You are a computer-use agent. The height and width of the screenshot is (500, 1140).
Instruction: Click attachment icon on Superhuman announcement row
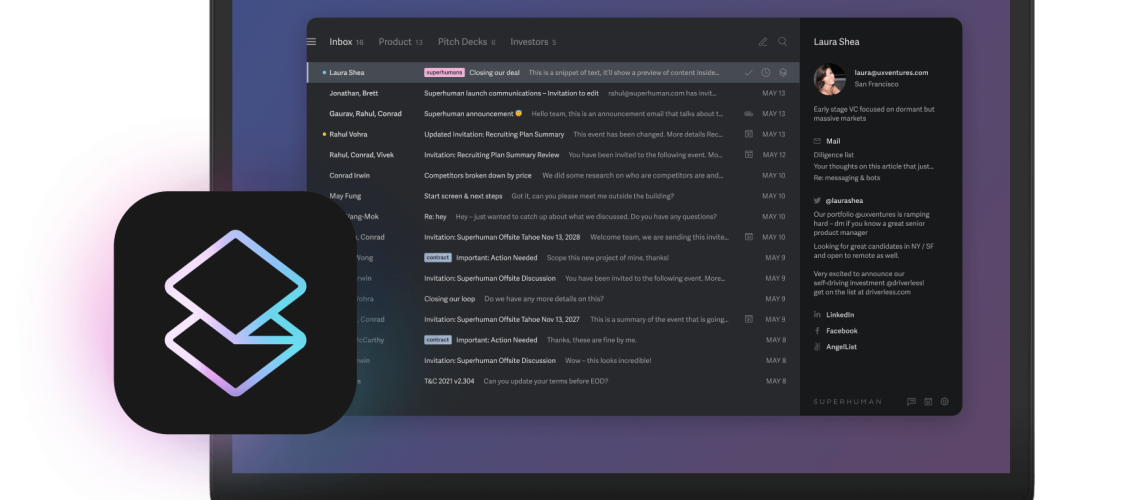(749, 114)
